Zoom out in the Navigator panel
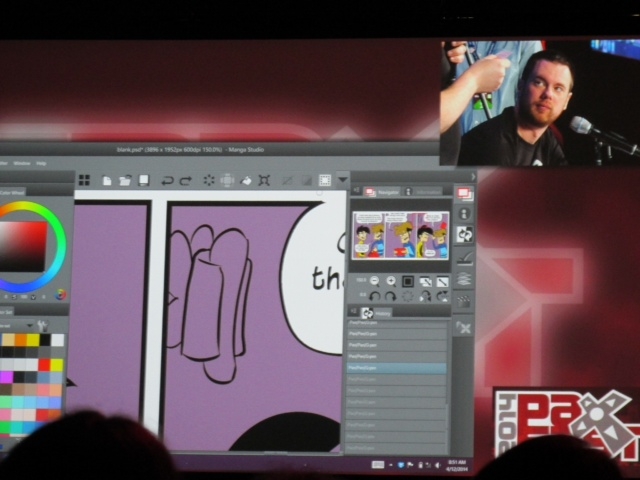Image resolution: width=640 pixels, height=480 pixels. pyautogui.click(x=374, y=281)
